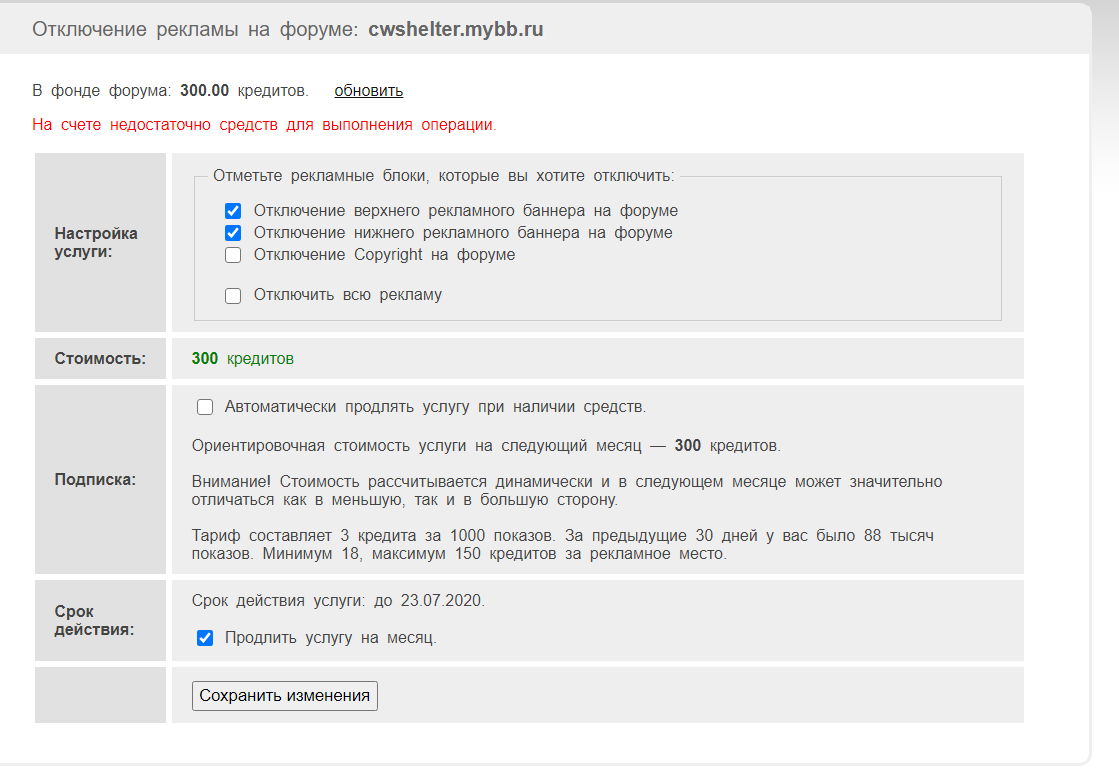Click the Внимание! dynamic cost warning paragraph

567,491
